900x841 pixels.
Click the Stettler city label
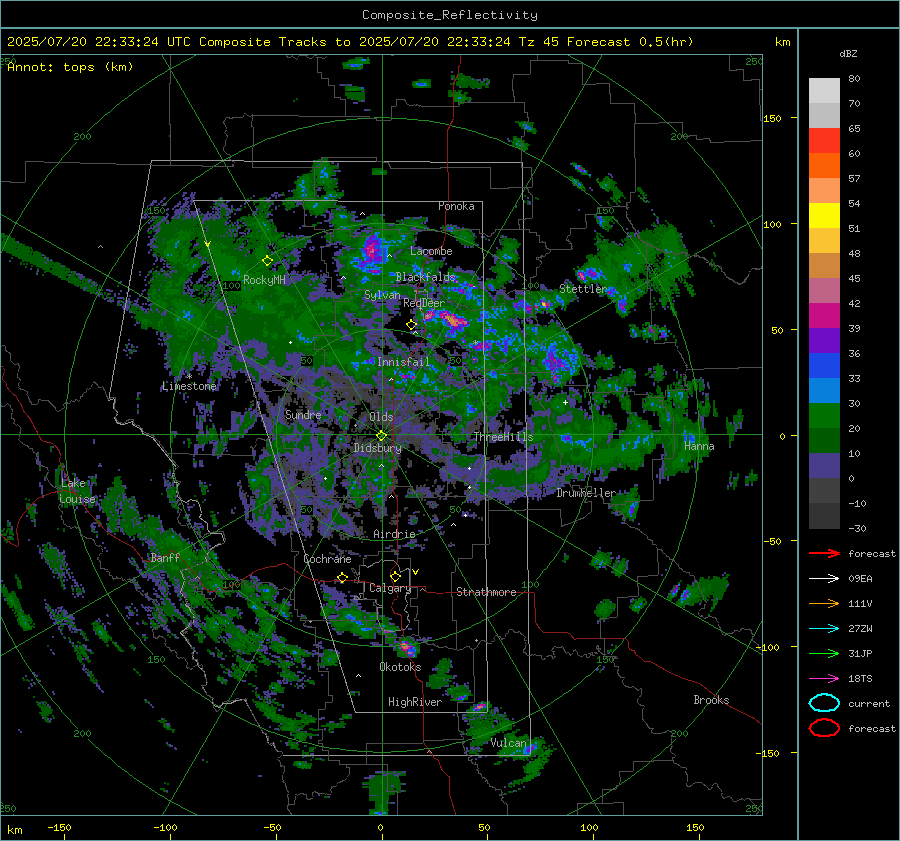(x=583, y=289)
